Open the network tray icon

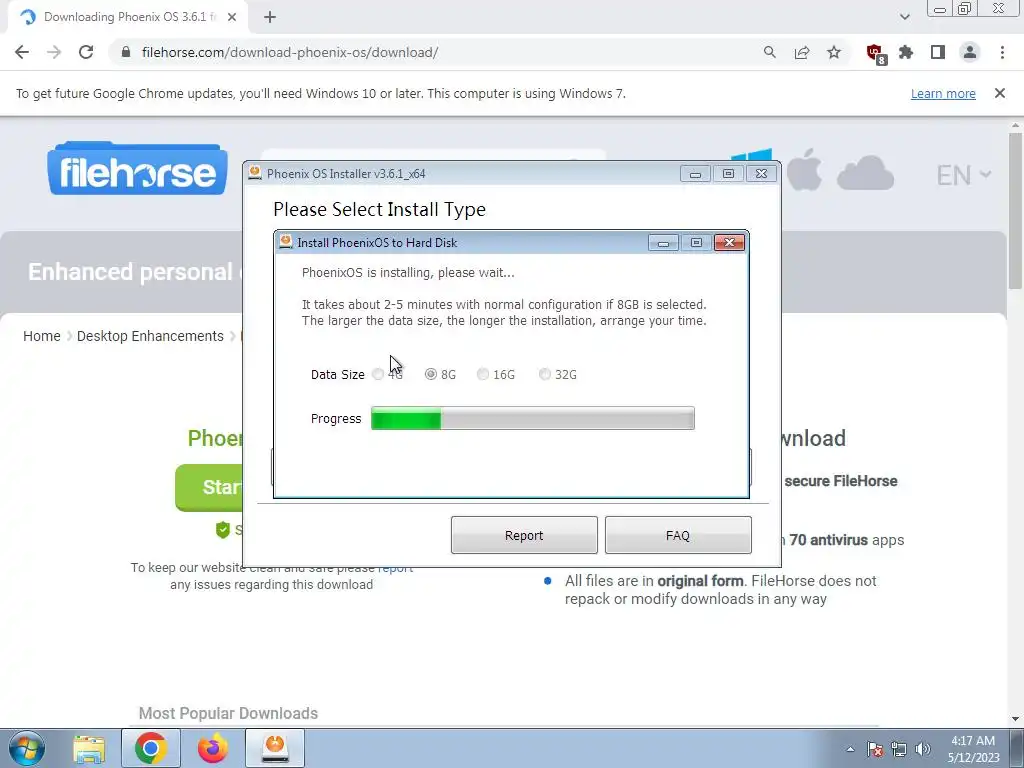coord(899,750)
